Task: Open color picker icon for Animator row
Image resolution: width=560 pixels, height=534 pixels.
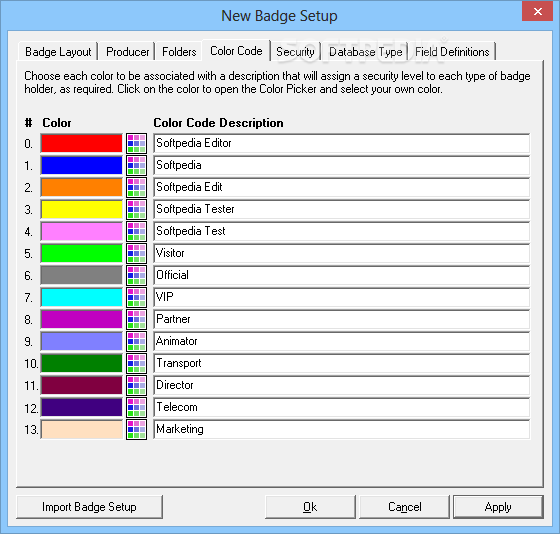Action: click(136, 341)
